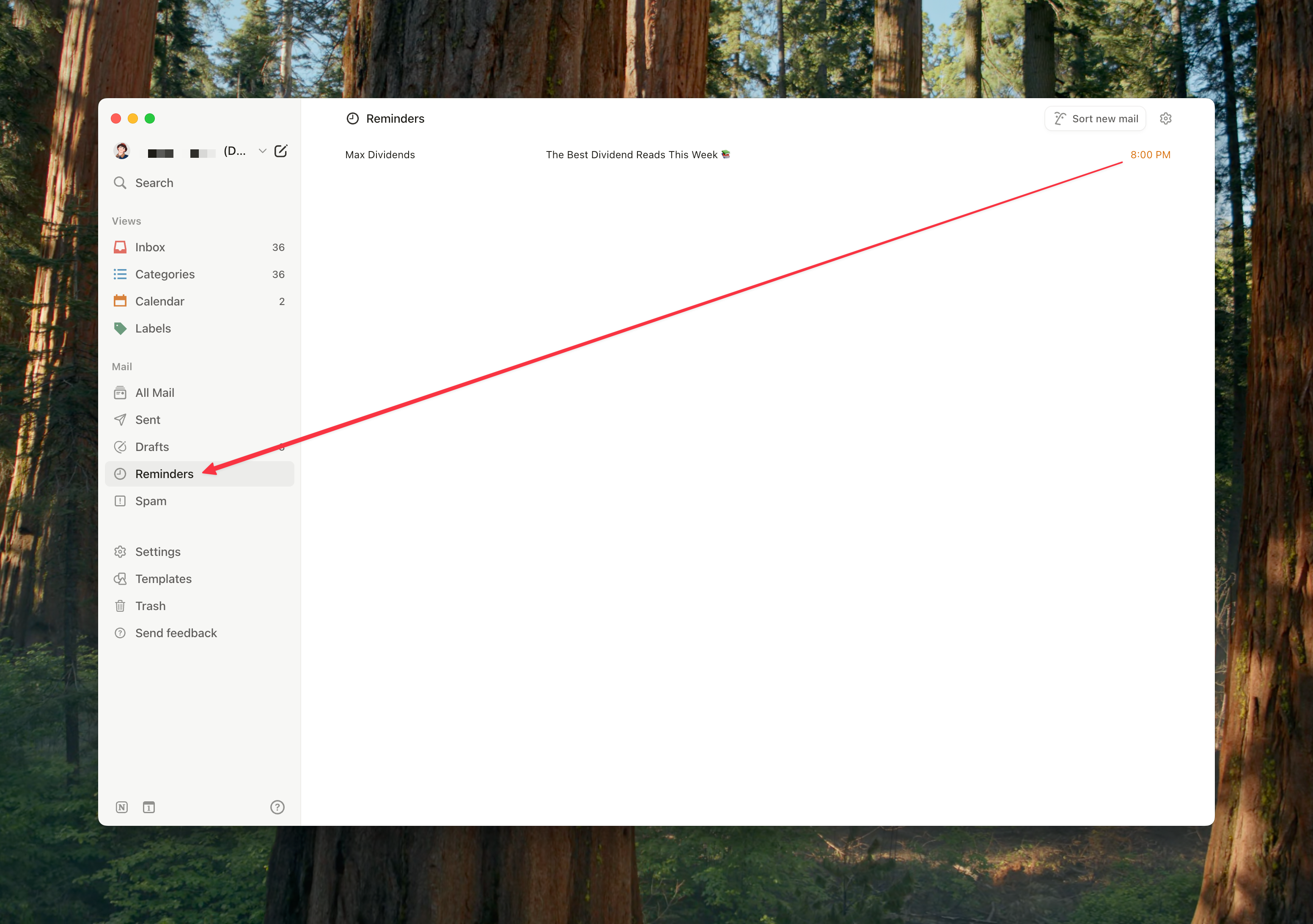The image size is (1313, 924).
Task: Open the Notion Calendar icon at bottom
Action: 148,807
